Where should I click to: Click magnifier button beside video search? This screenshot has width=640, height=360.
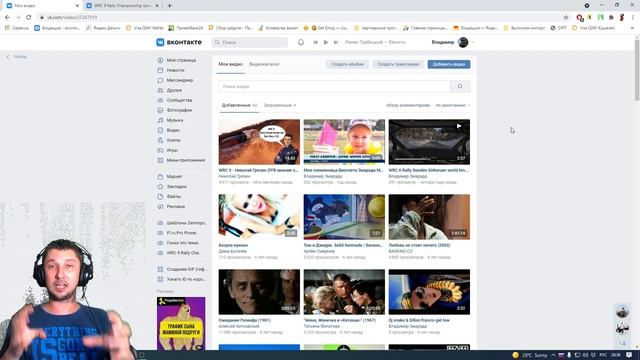tap(460, 87)
